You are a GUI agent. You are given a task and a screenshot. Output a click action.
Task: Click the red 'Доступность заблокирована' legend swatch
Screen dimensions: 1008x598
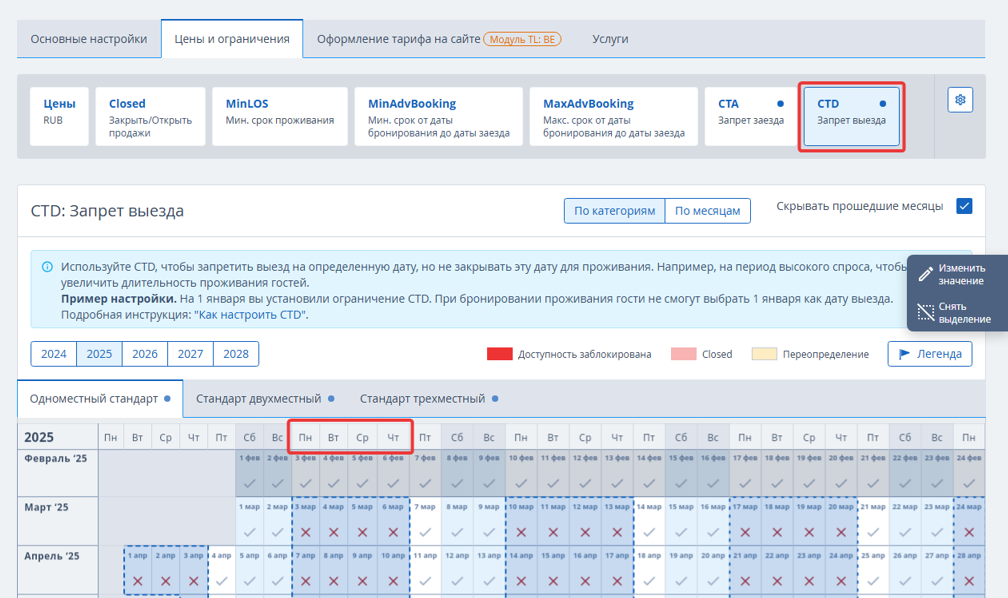(500, 354)
